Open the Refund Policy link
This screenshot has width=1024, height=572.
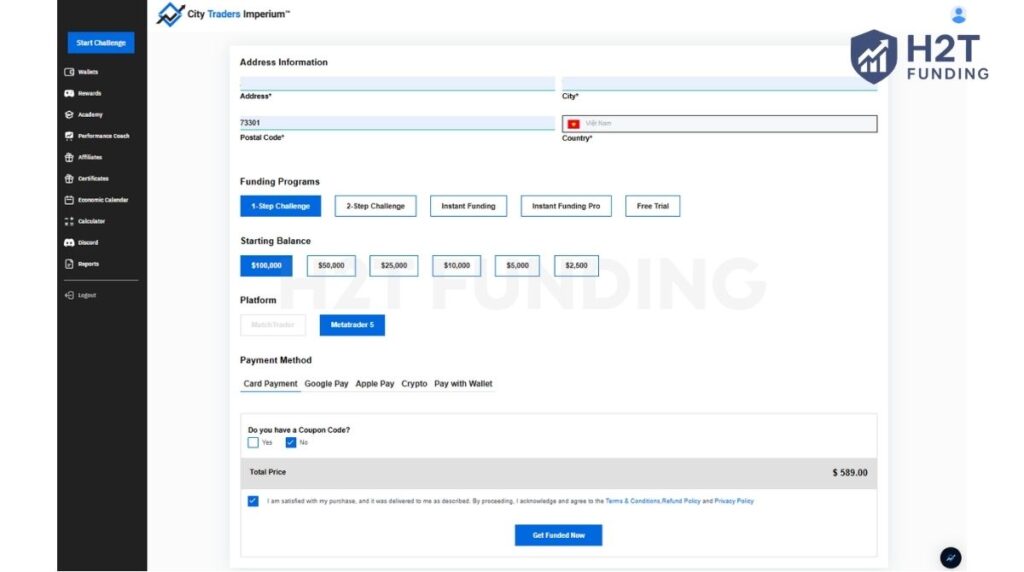pos(681,501)
